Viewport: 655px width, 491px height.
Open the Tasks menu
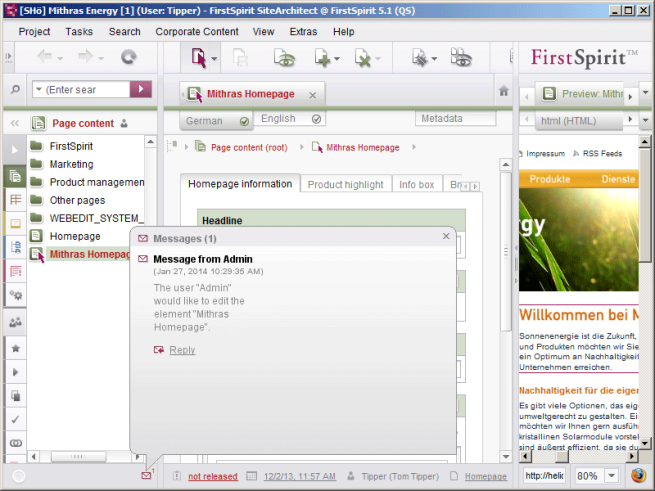click(79, 31)
